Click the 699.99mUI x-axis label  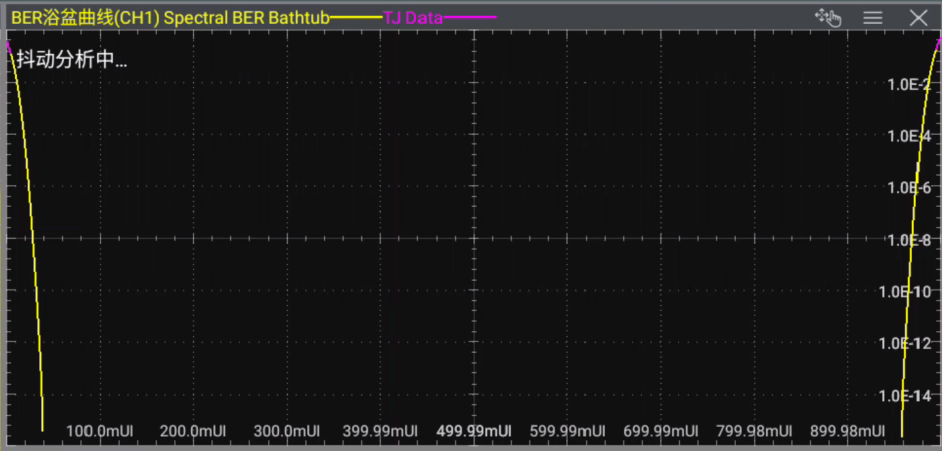[x=661, y=431]
